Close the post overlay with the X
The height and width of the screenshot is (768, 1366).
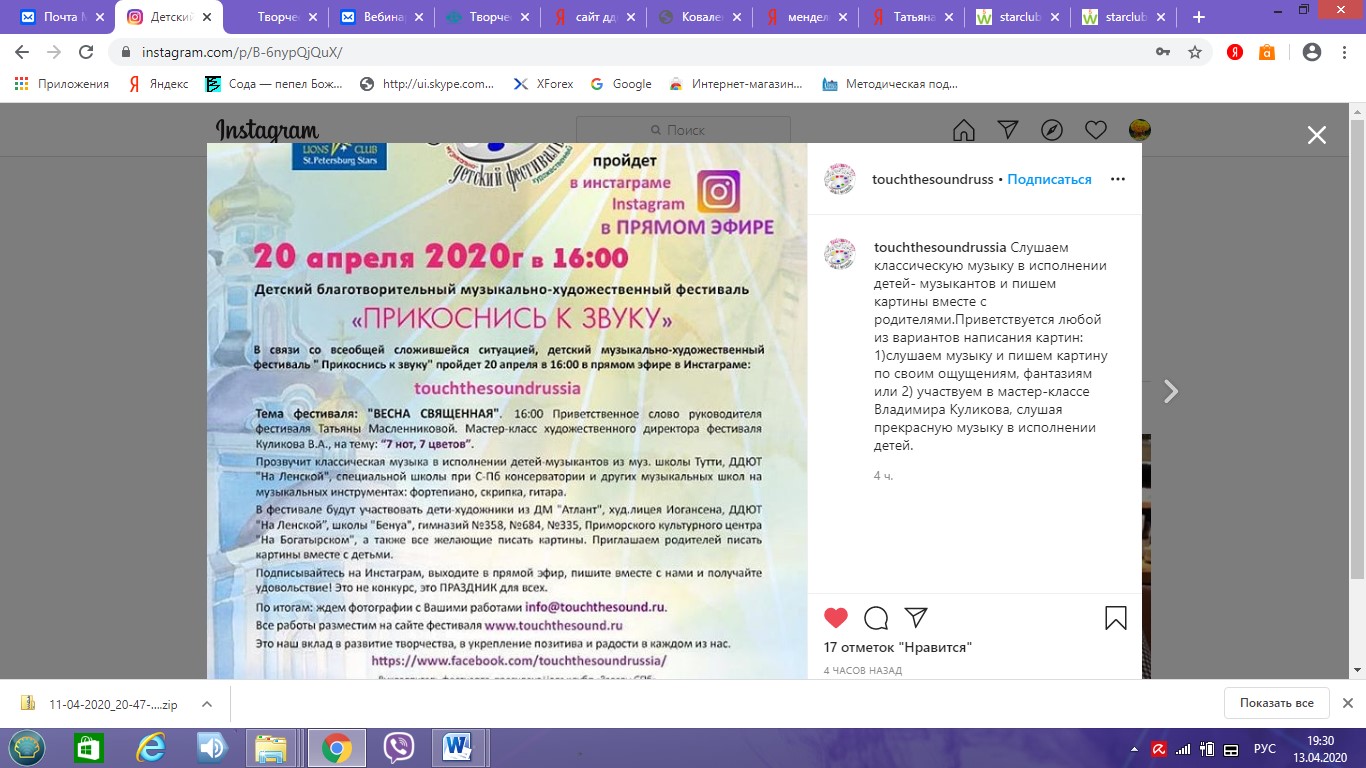point(1316,135)
